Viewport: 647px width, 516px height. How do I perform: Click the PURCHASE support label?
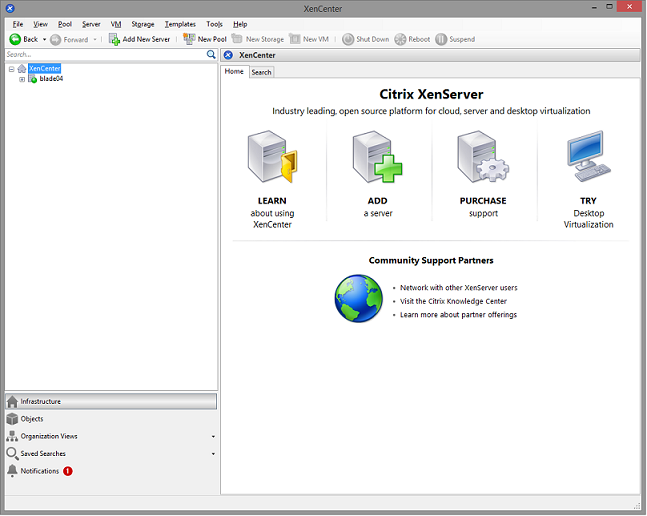click(x=483, y=207)
